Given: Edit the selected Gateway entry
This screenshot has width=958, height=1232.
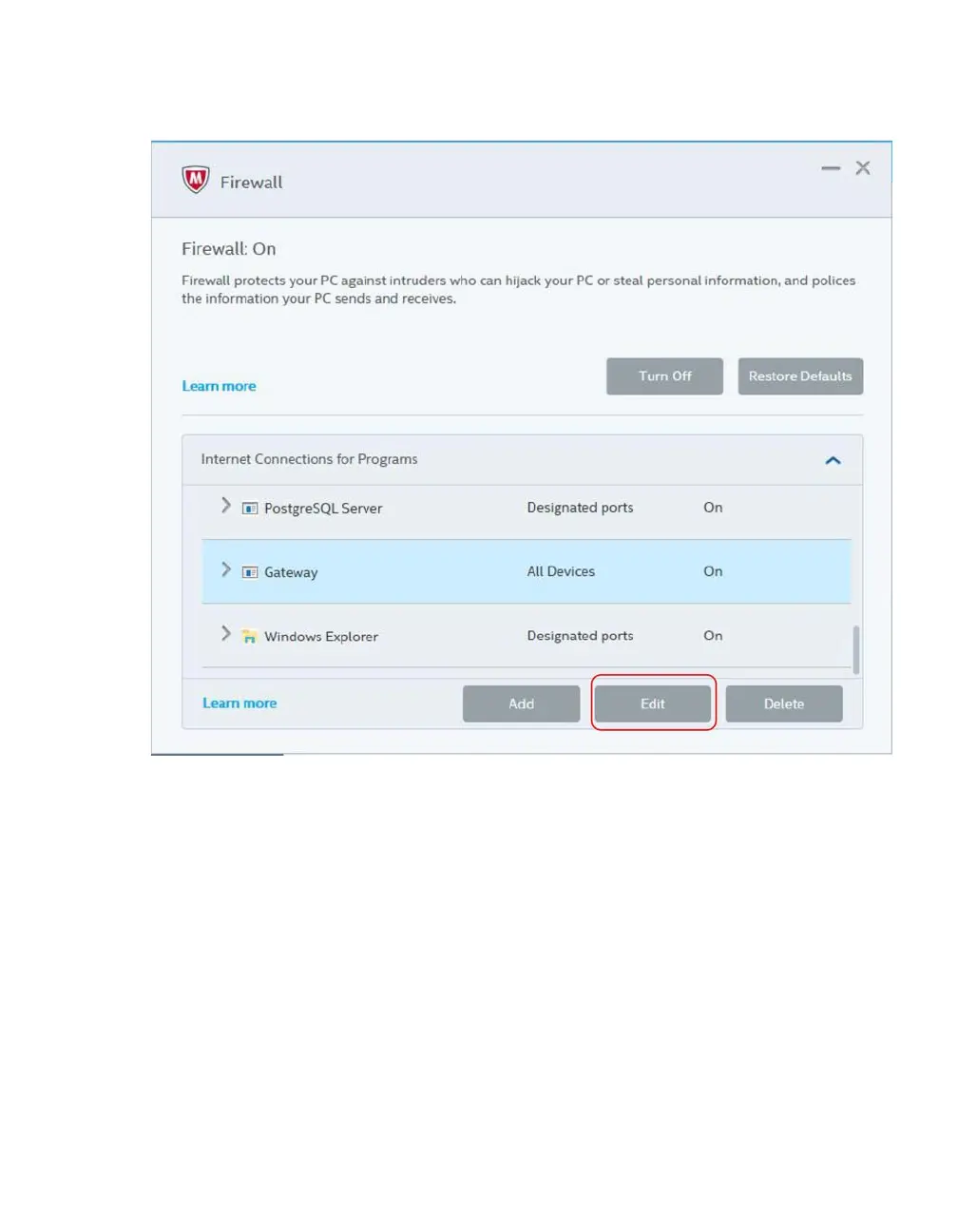Looking at the screenshot, I should tap(653, 703).
